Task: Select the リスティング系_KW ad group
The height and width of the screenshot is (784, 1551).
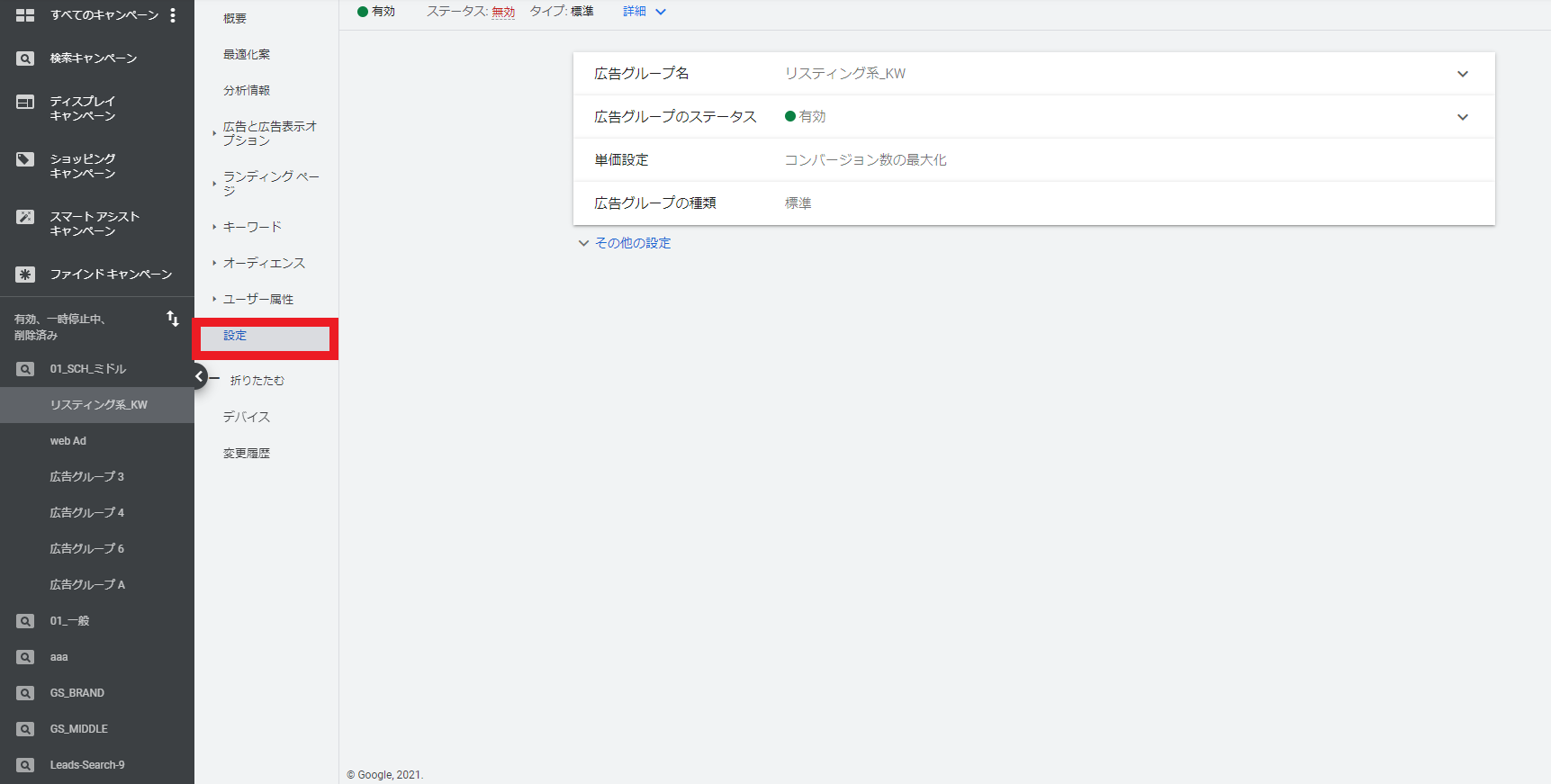Action: [x=99, y=405]
